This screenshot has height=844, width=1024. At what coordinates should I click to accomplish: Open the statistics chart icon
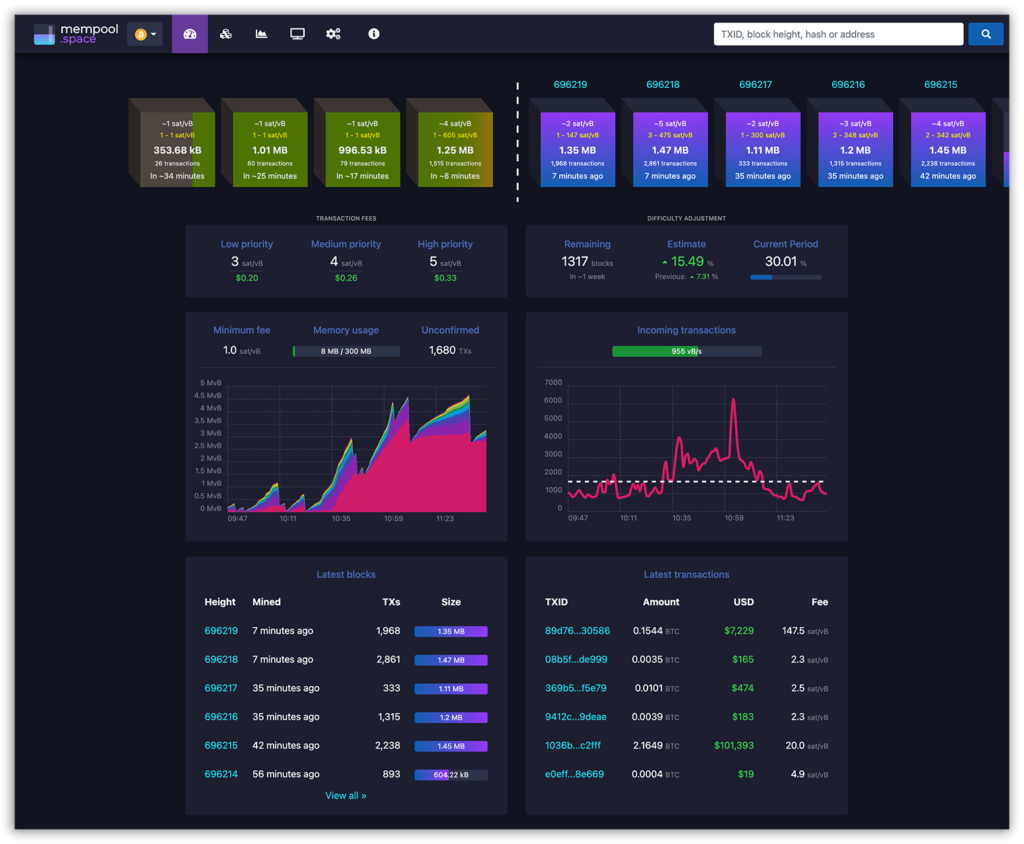click(x=261, y=33)
